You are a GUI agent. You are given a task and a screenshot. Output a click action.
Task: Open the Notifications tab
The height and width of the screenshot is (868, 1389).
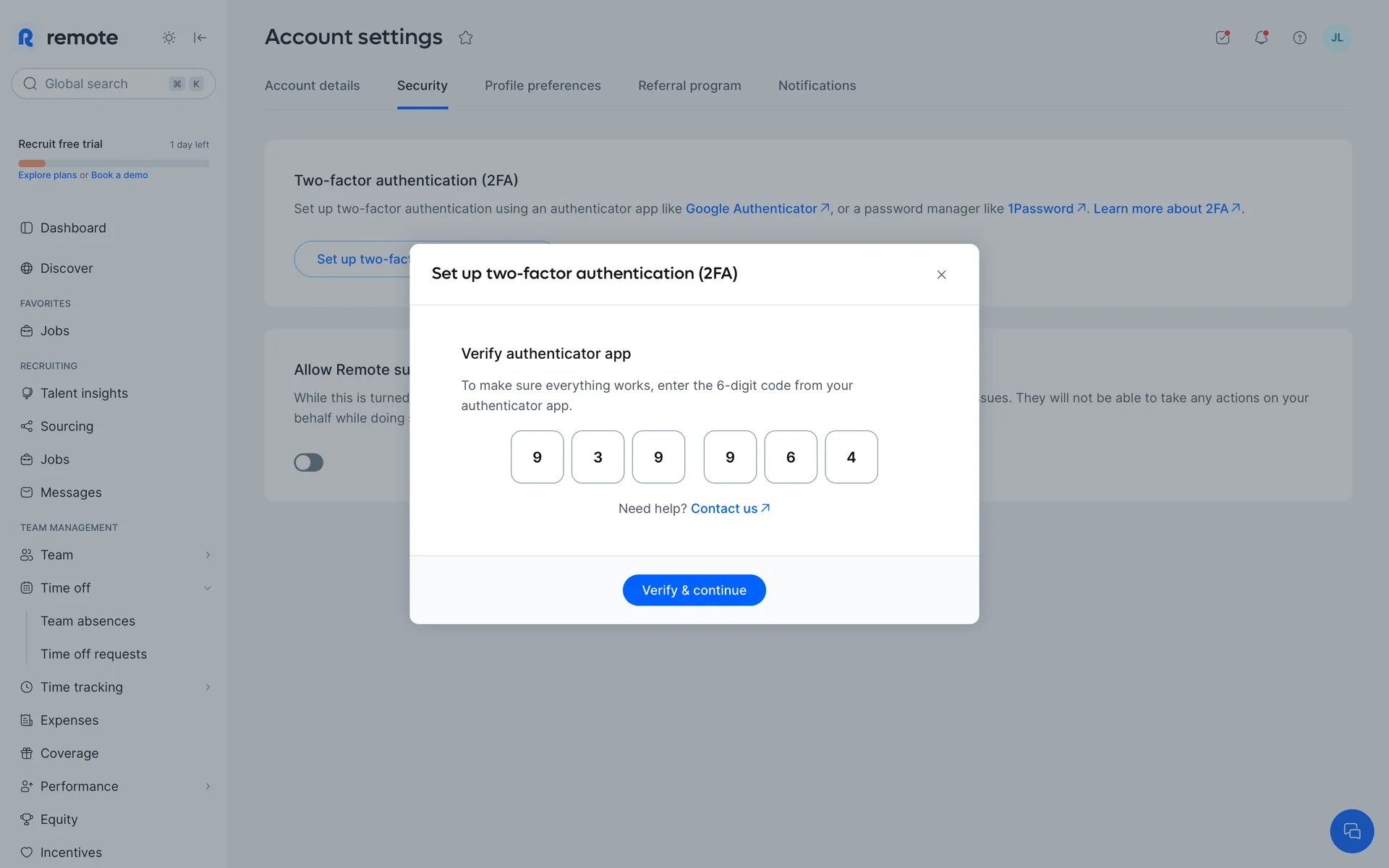click(x=817, y=85)
